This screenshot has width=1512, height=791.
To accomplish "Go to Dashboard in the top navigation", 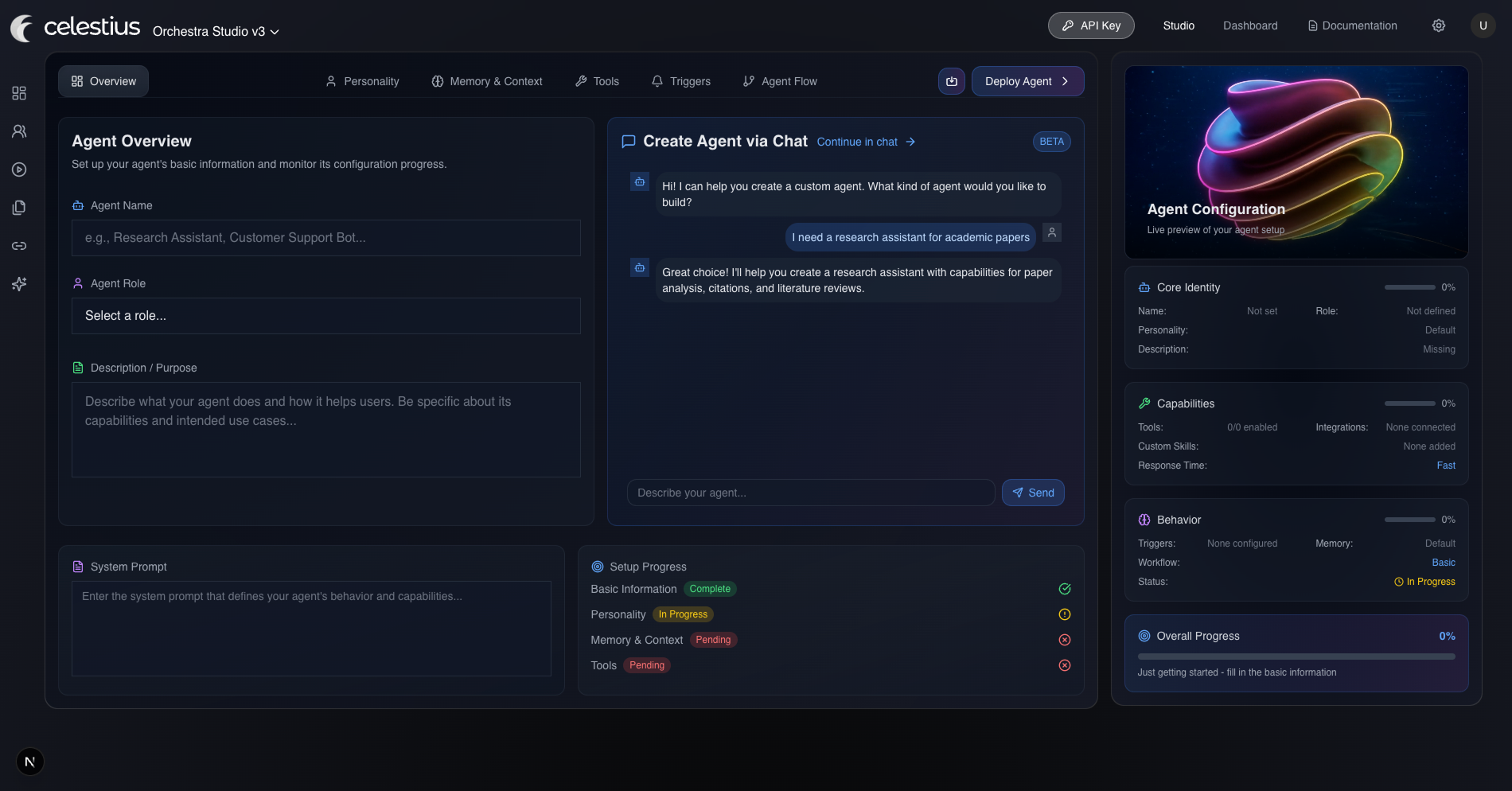I will click(1250, 25).
